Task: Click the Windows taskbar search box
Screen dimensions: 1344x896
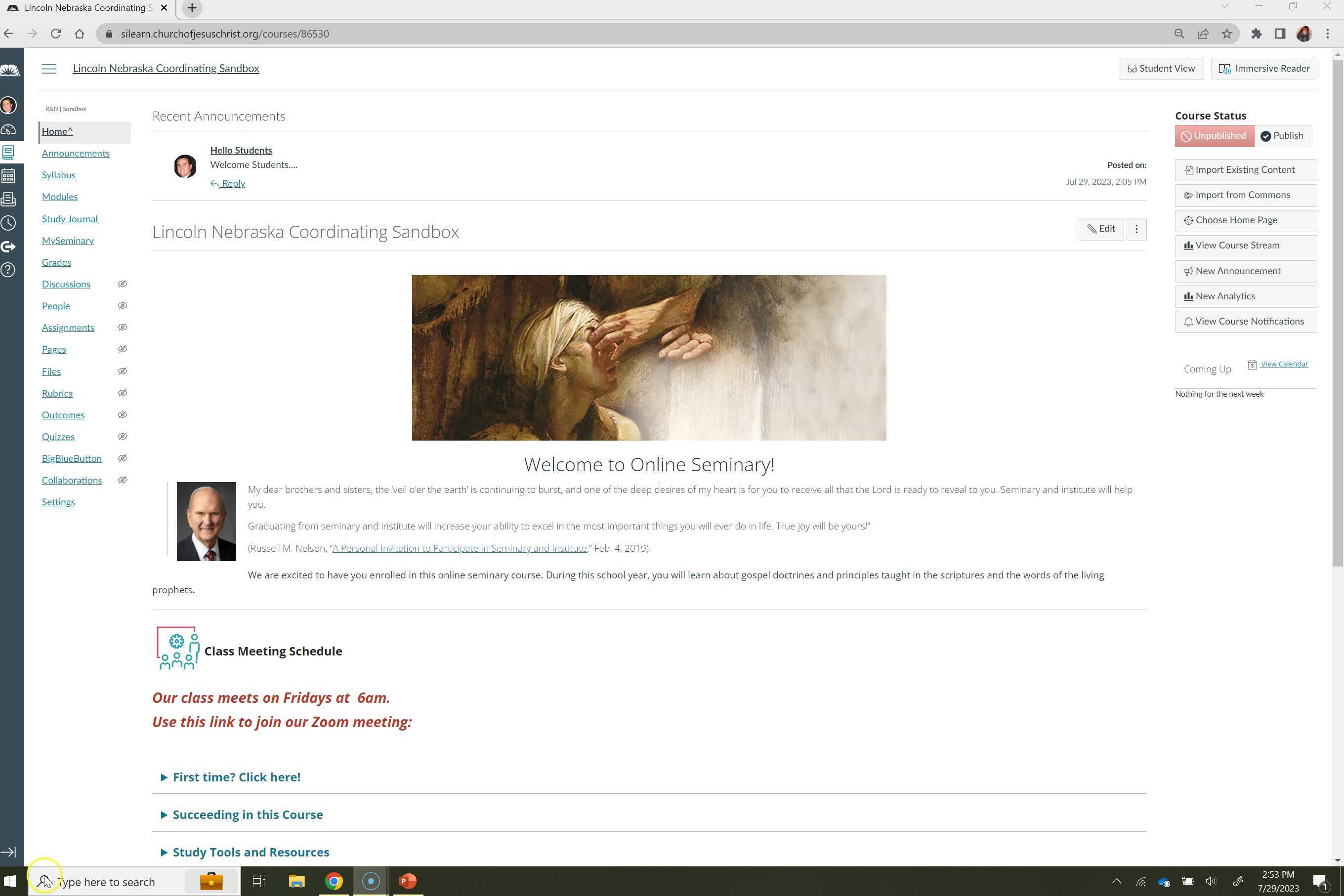Action: [109, 882]
